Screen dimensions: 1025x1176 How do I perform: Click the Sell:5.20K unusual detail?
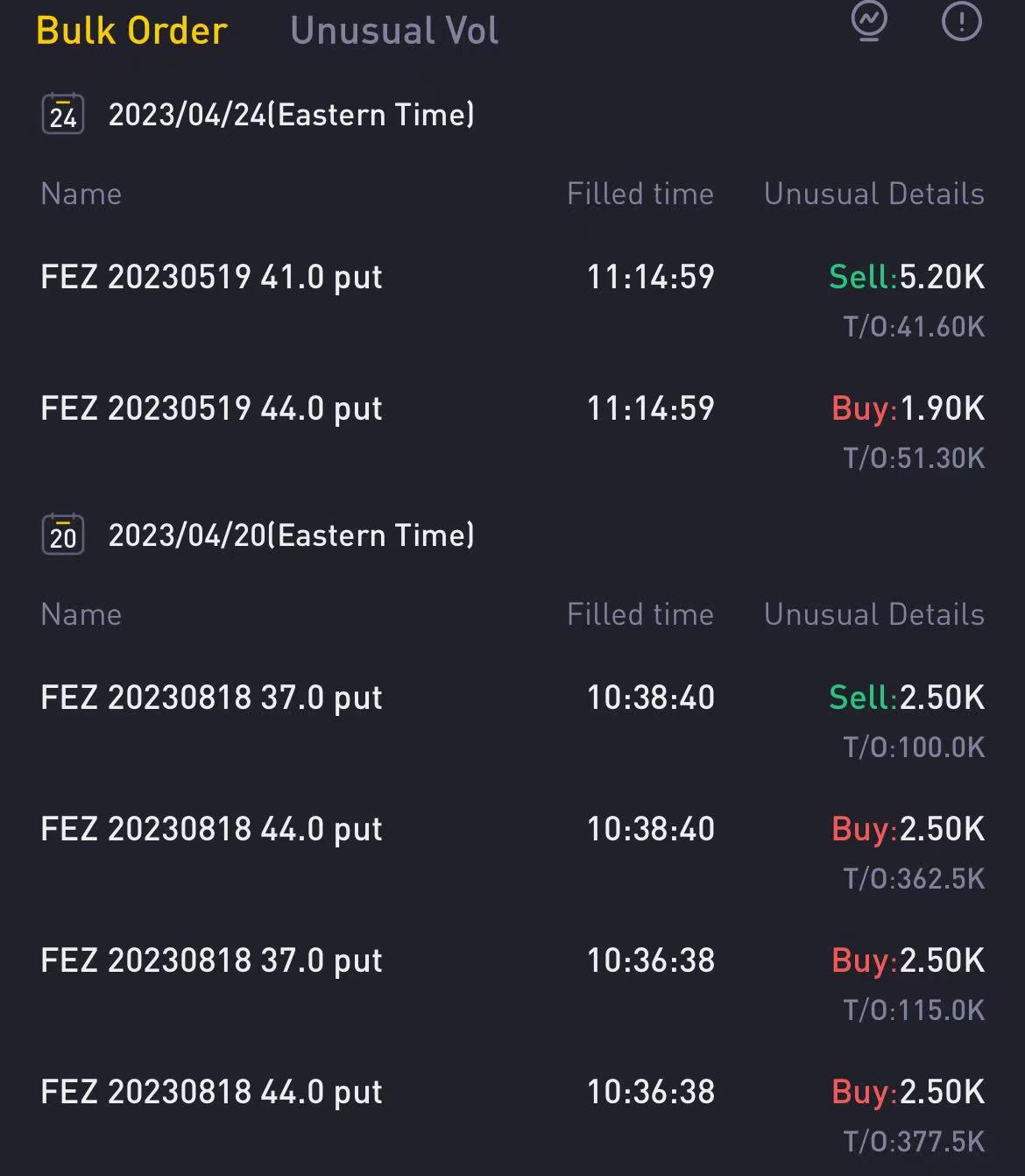[x=907, y=277]
